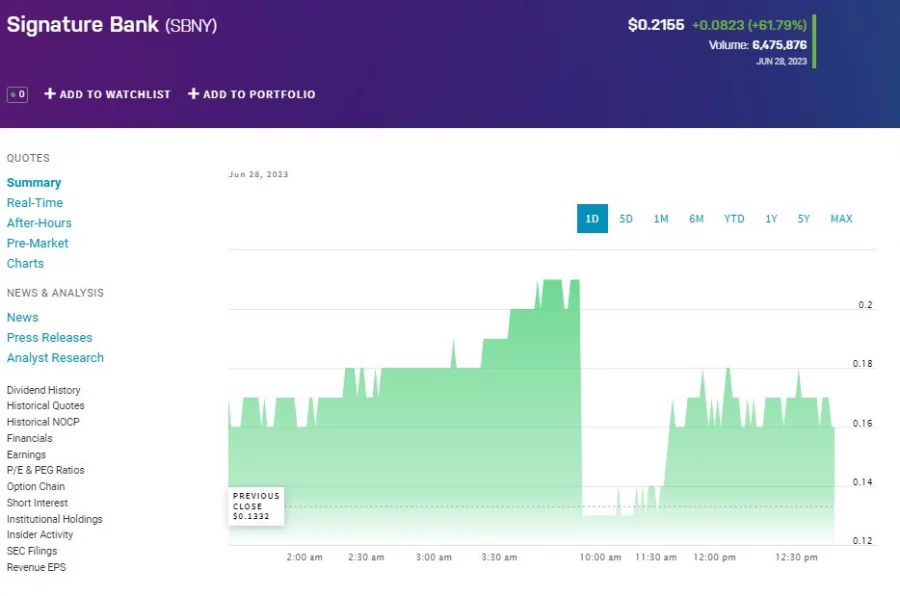The height and width of the screenshot is (596, 900).
Task: Click the 5Y range button
Action: pos(804,218)
